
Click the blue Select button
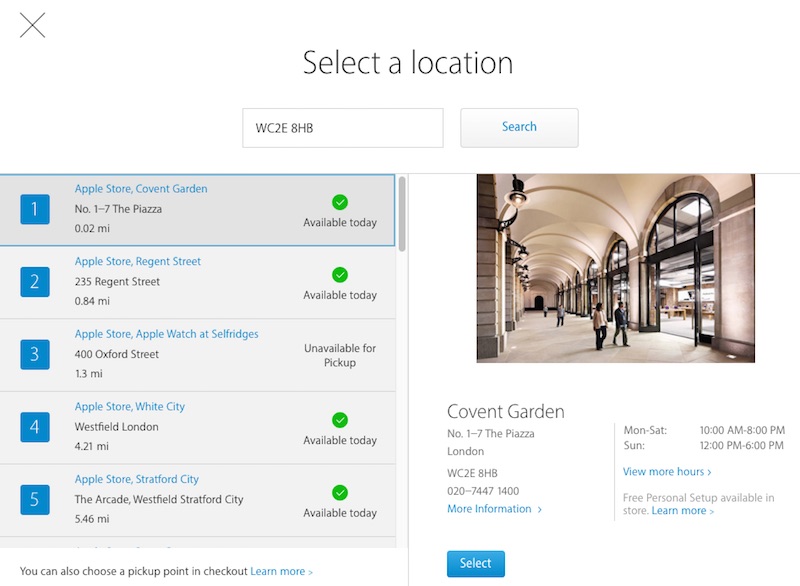[x=476, y=564]
